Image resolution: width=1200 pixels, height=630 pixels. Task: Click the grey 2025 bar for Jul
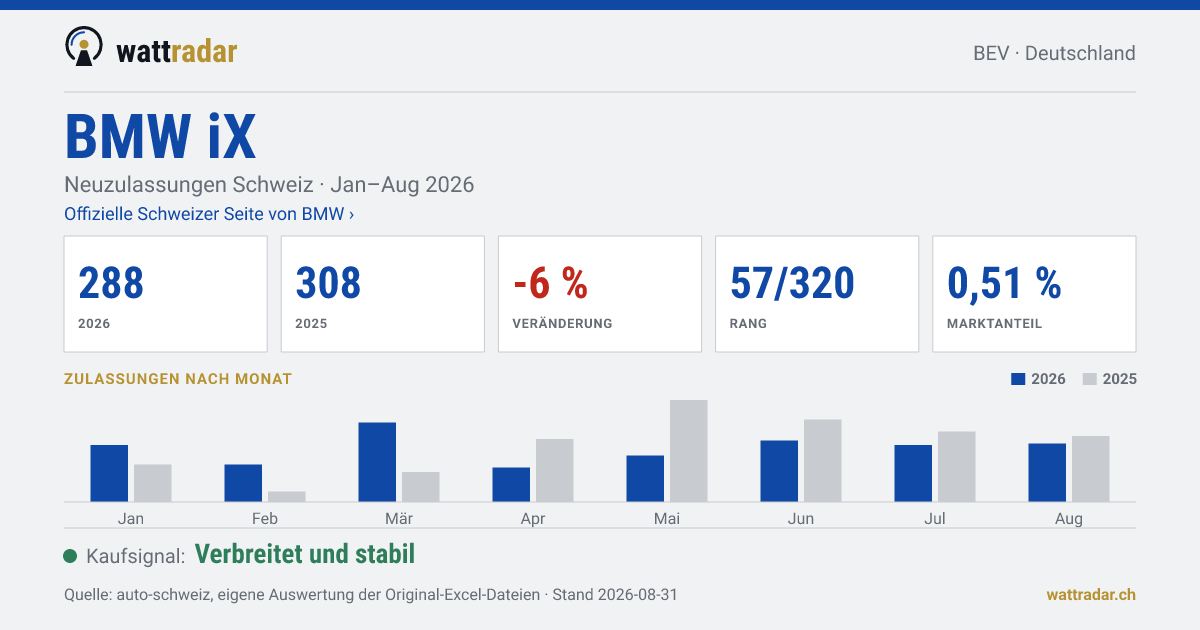click(957, 466)
